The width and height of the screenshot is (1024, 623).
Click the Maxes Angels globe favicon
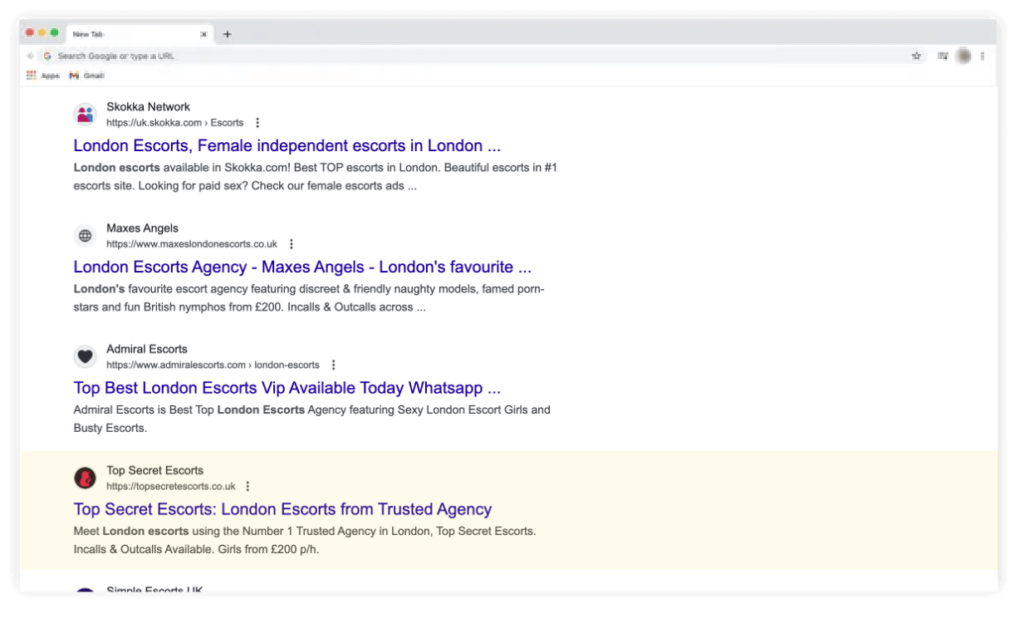85,236
